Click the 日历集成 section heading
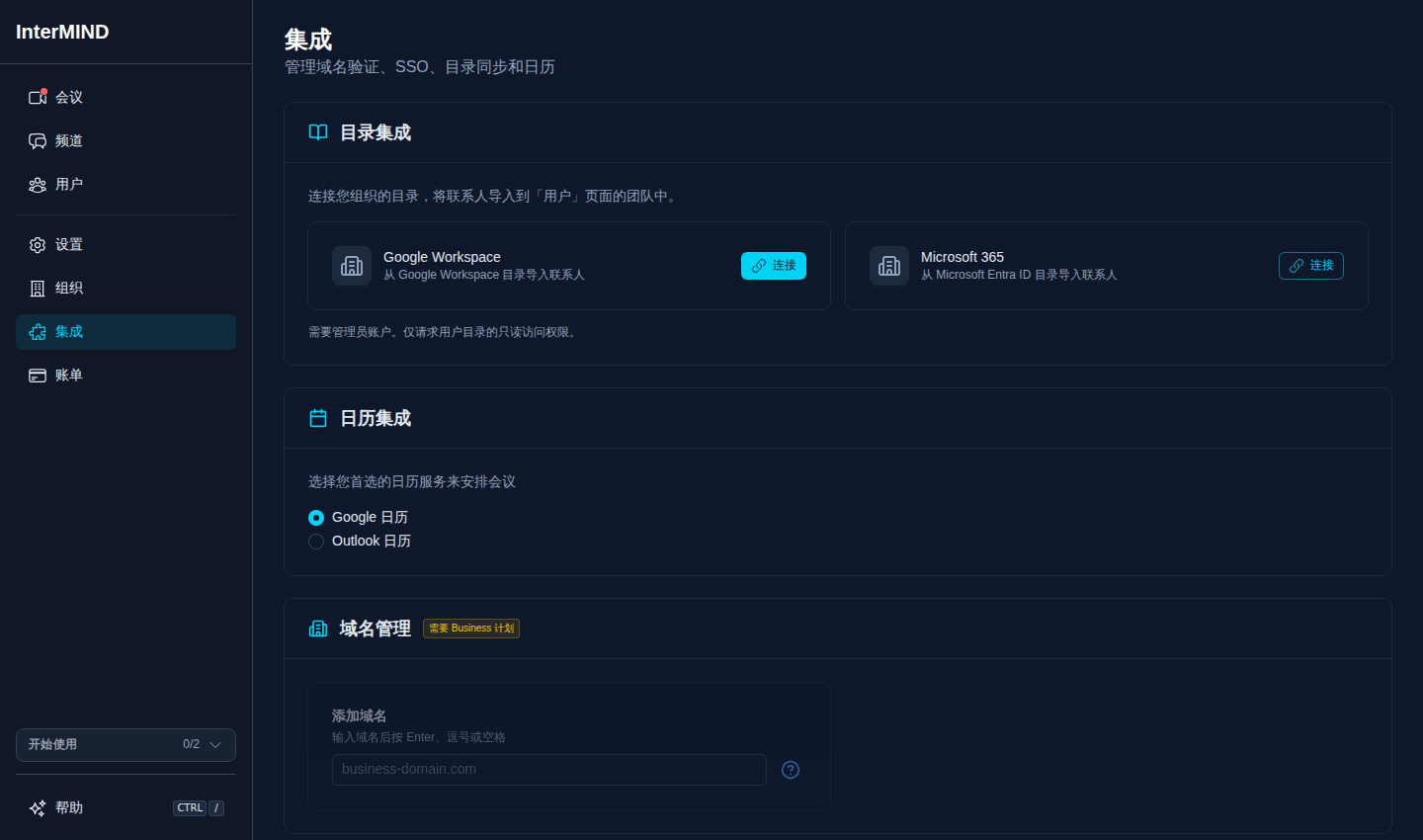Viewport: 1423px width, 840px height. click(x=376, y=418)
